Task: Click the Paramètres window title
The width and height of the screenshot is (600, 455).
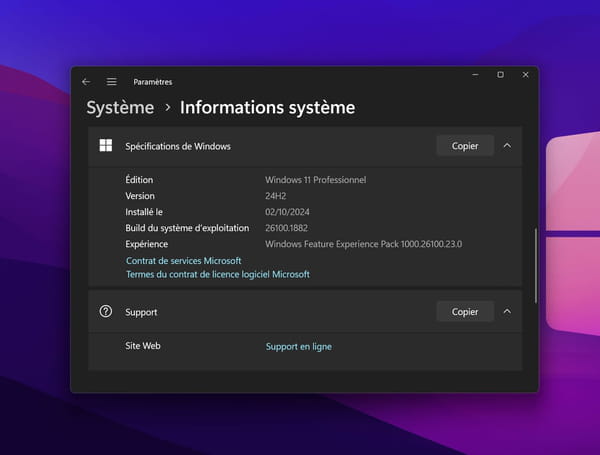Action: (153, 82)
